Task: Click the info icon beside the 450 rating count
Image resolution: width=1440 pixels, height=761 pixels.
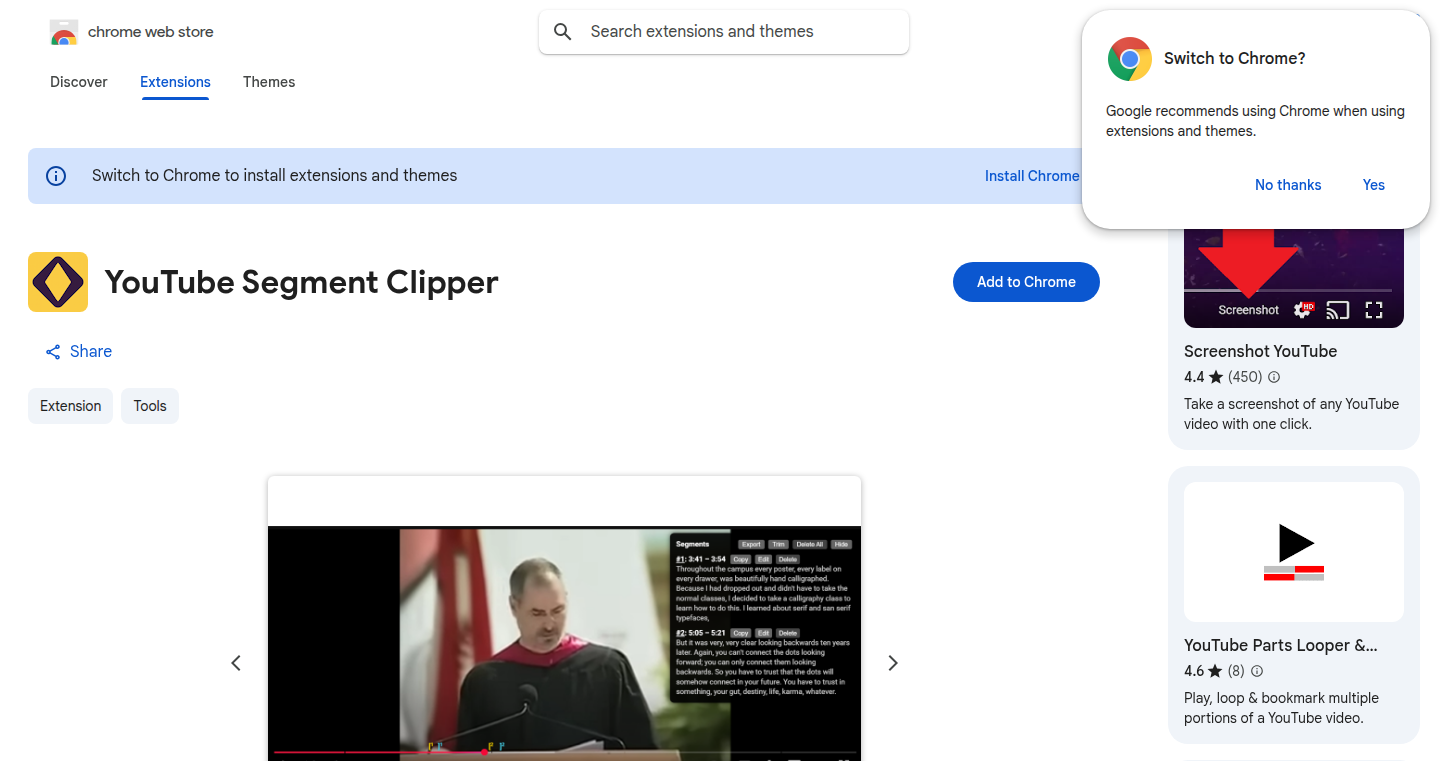Action: (1274, 377)
